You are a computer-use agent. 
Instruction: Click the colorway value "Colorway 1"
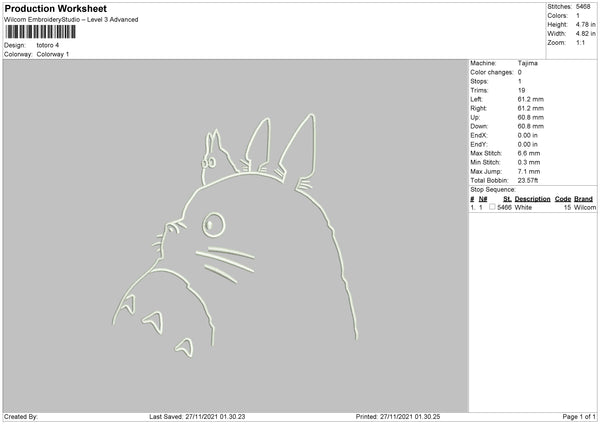[53, 54]
